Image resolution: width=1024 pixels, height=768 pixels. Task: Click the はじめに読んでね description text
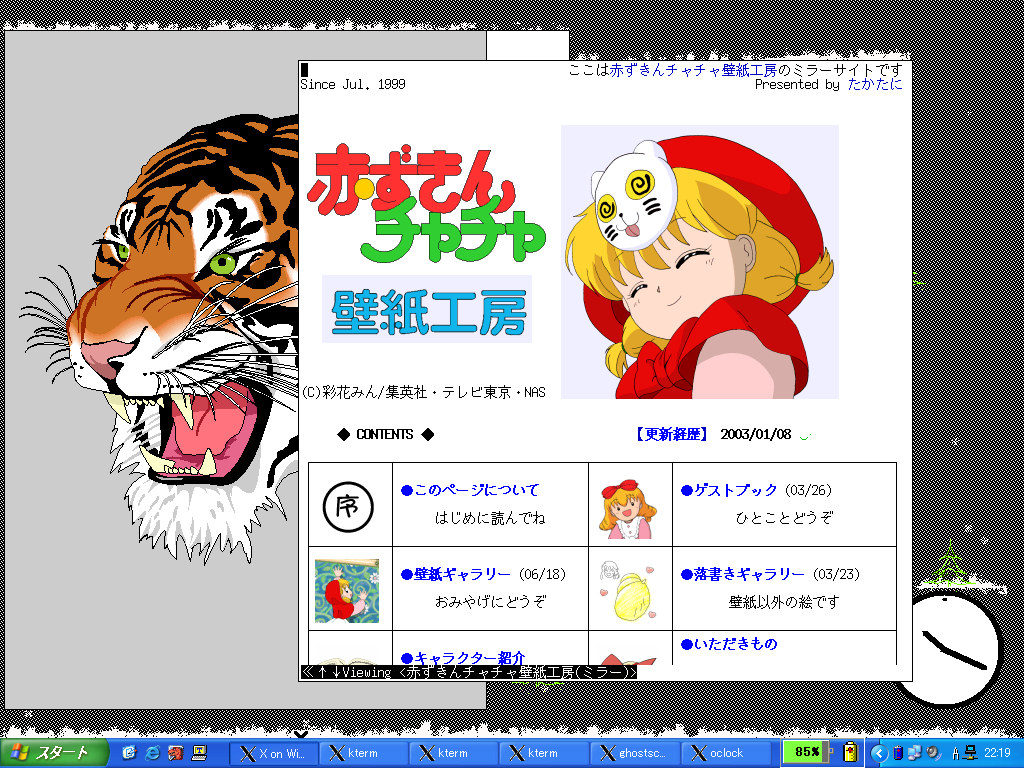[x=490, y=518]
